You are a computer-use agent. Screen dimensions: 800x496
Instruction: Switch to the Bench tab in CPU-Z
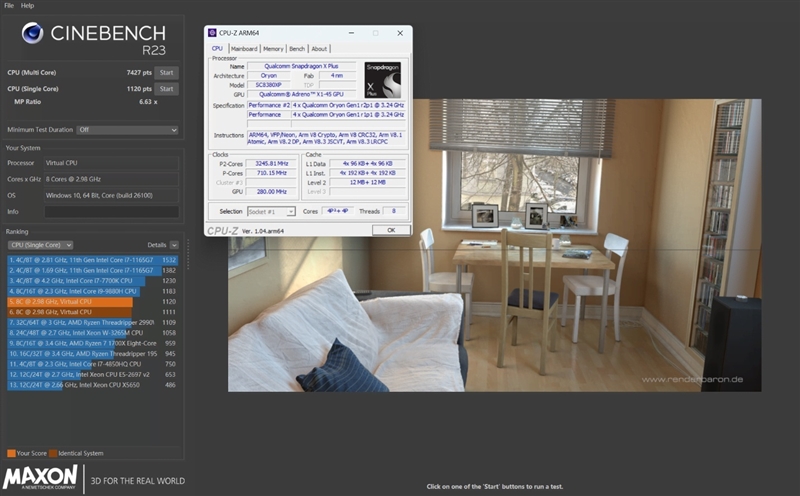(297, 49)
